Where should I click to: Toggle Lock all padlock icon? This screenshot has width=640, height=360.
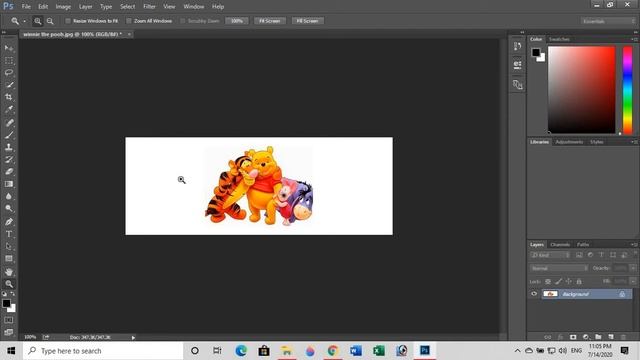tap(579, 281)
